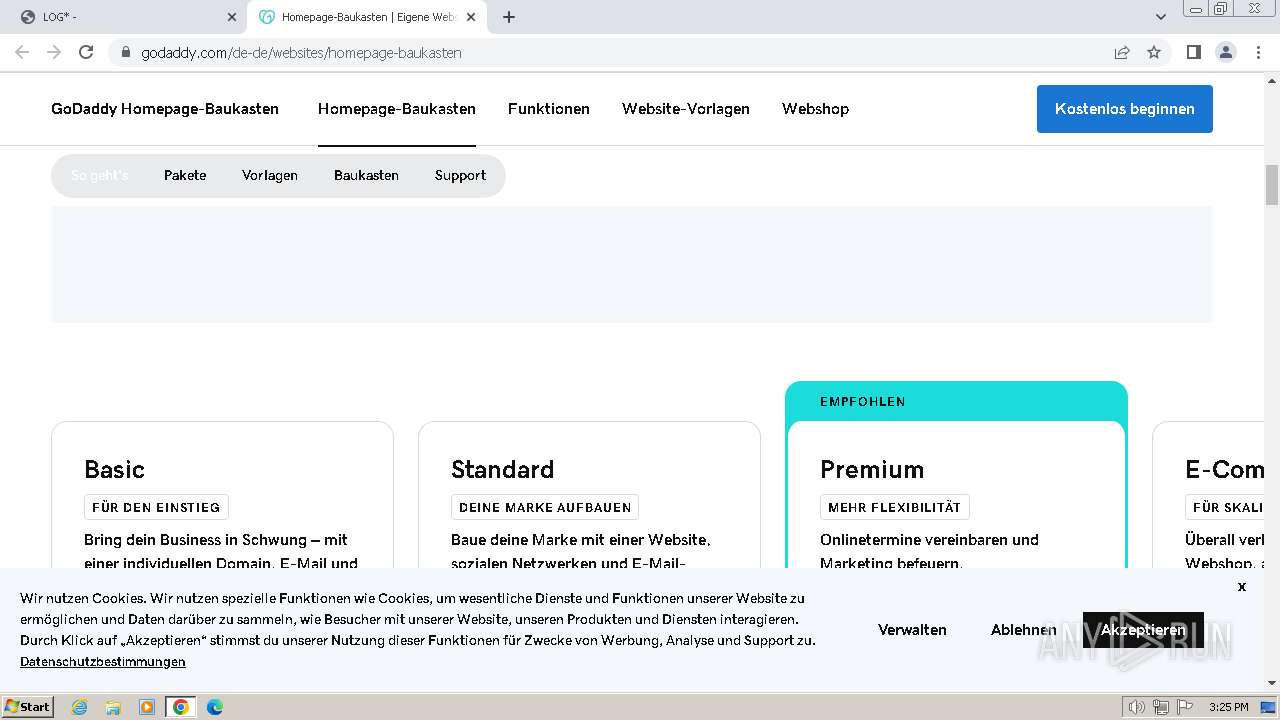
Task: Click Ablehnen in the cookie banner
Action: [1023, 630]
